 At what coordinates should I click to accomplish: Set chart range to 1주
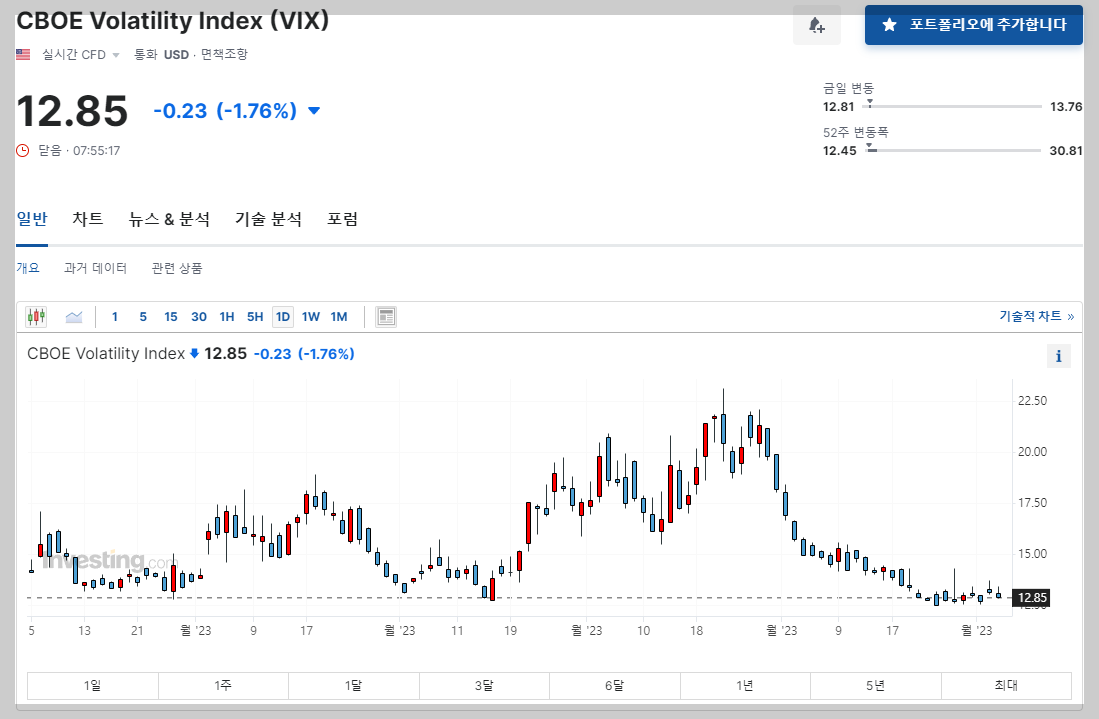(x=223, y=685)
